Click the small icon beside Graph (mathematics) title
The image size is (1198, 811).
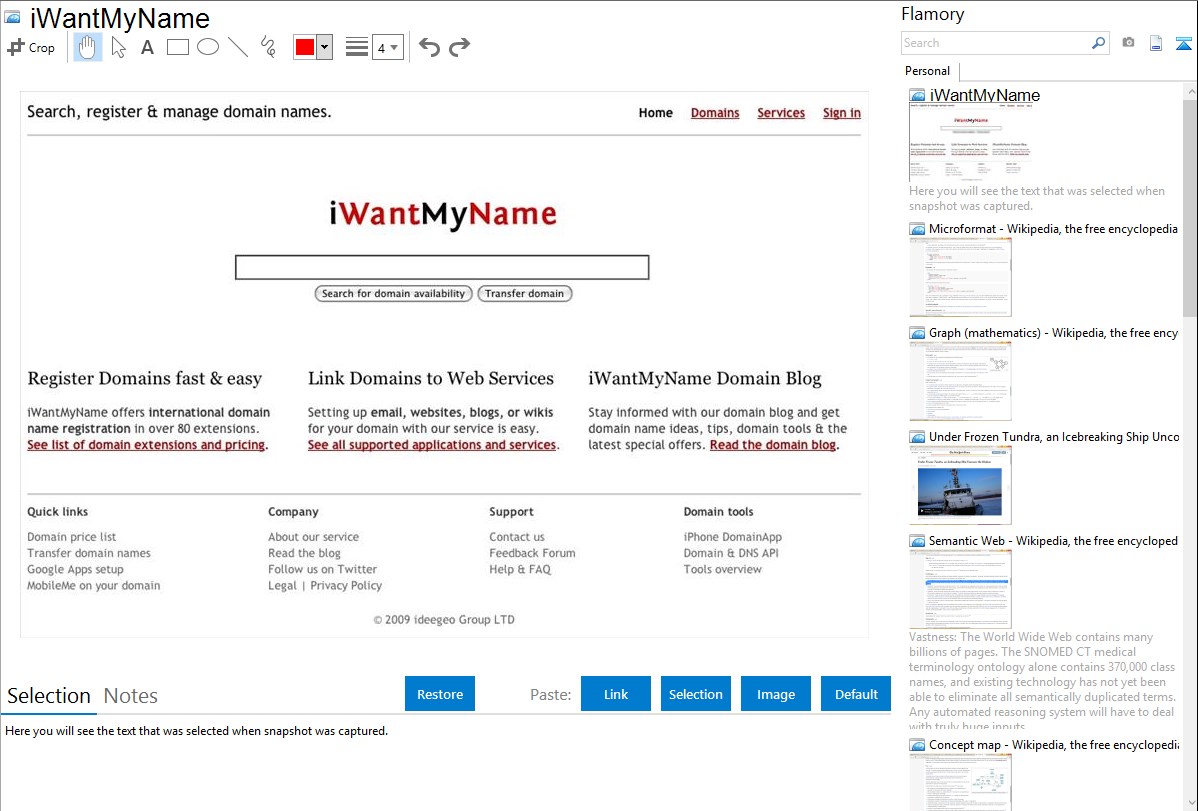(917, 333)
